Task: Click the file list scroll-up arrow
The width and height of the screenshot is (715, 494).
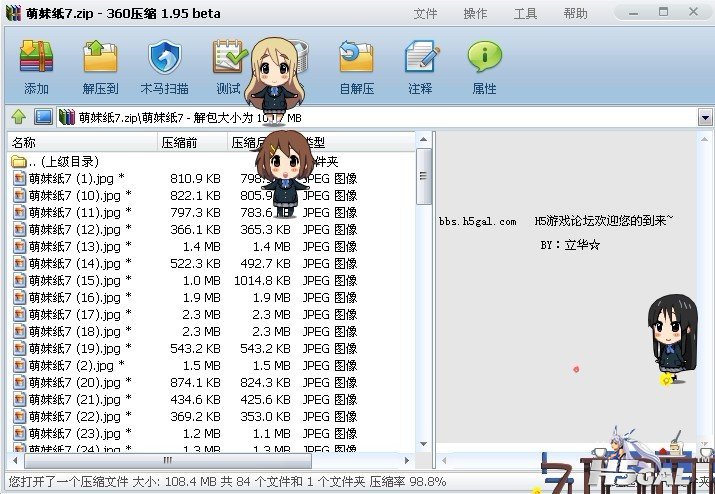Action: [x=424, y=139]
